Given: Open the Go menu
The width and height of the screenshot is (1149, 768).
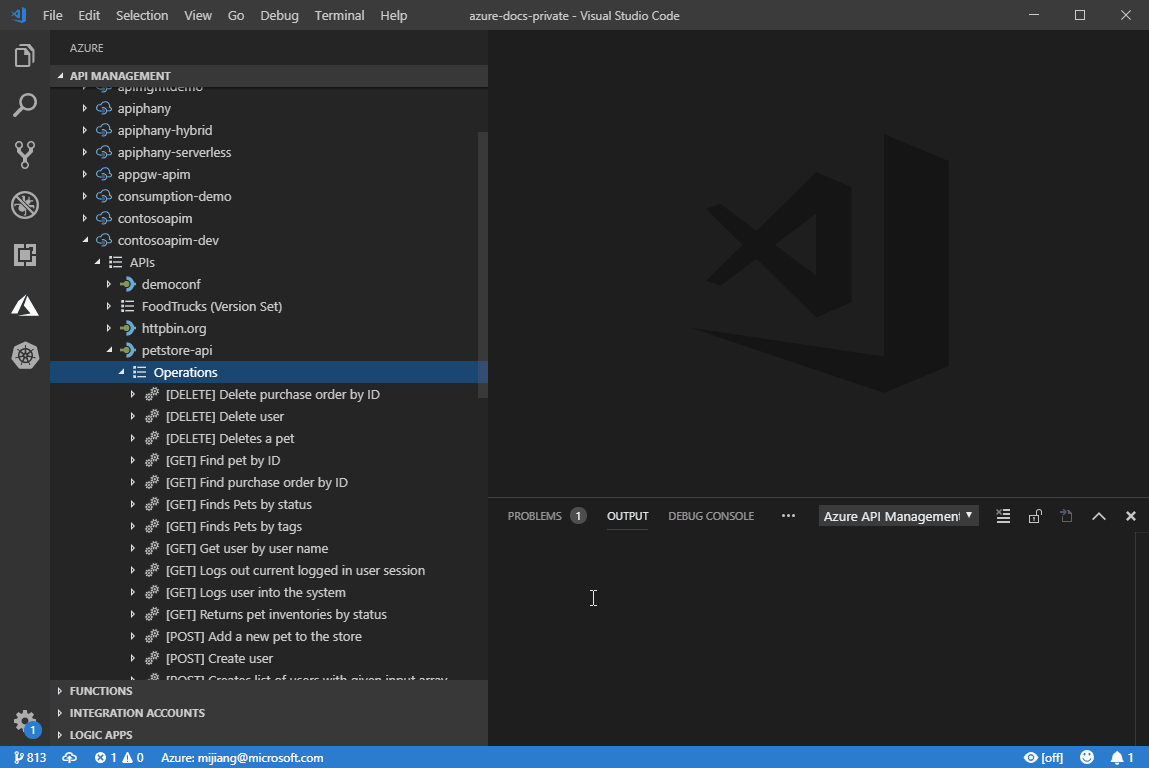Looking at the screenshot, I should click(x=236, y=15).
